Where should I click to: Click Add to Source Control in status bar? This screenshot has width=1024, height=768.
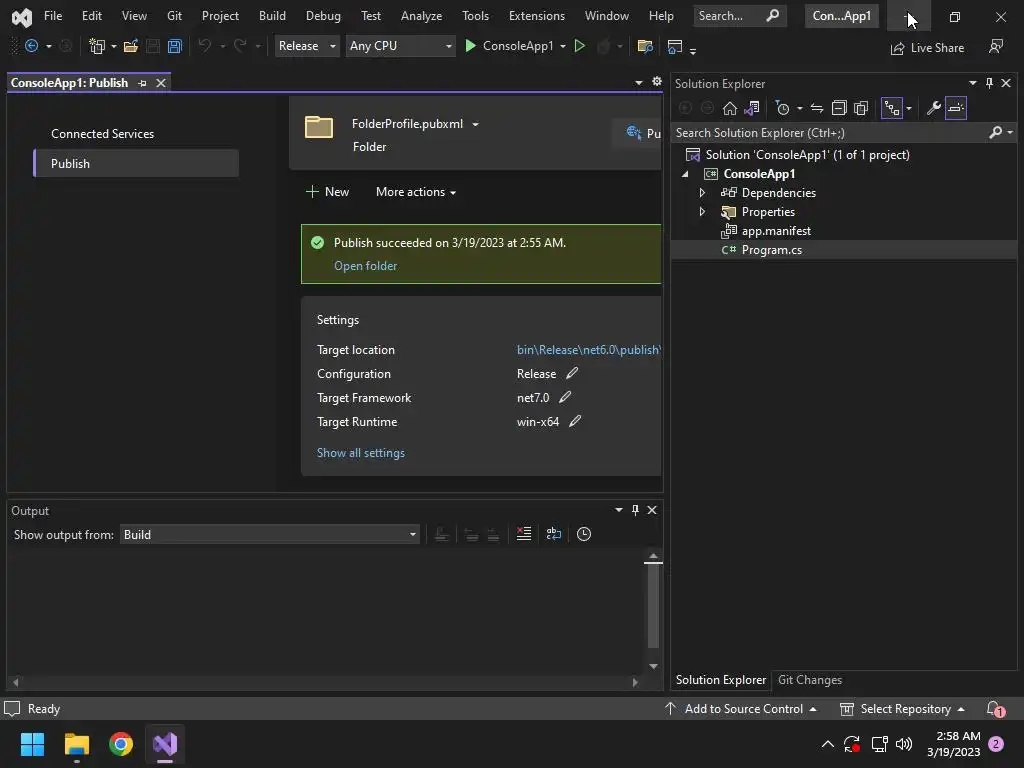(741, 709)
